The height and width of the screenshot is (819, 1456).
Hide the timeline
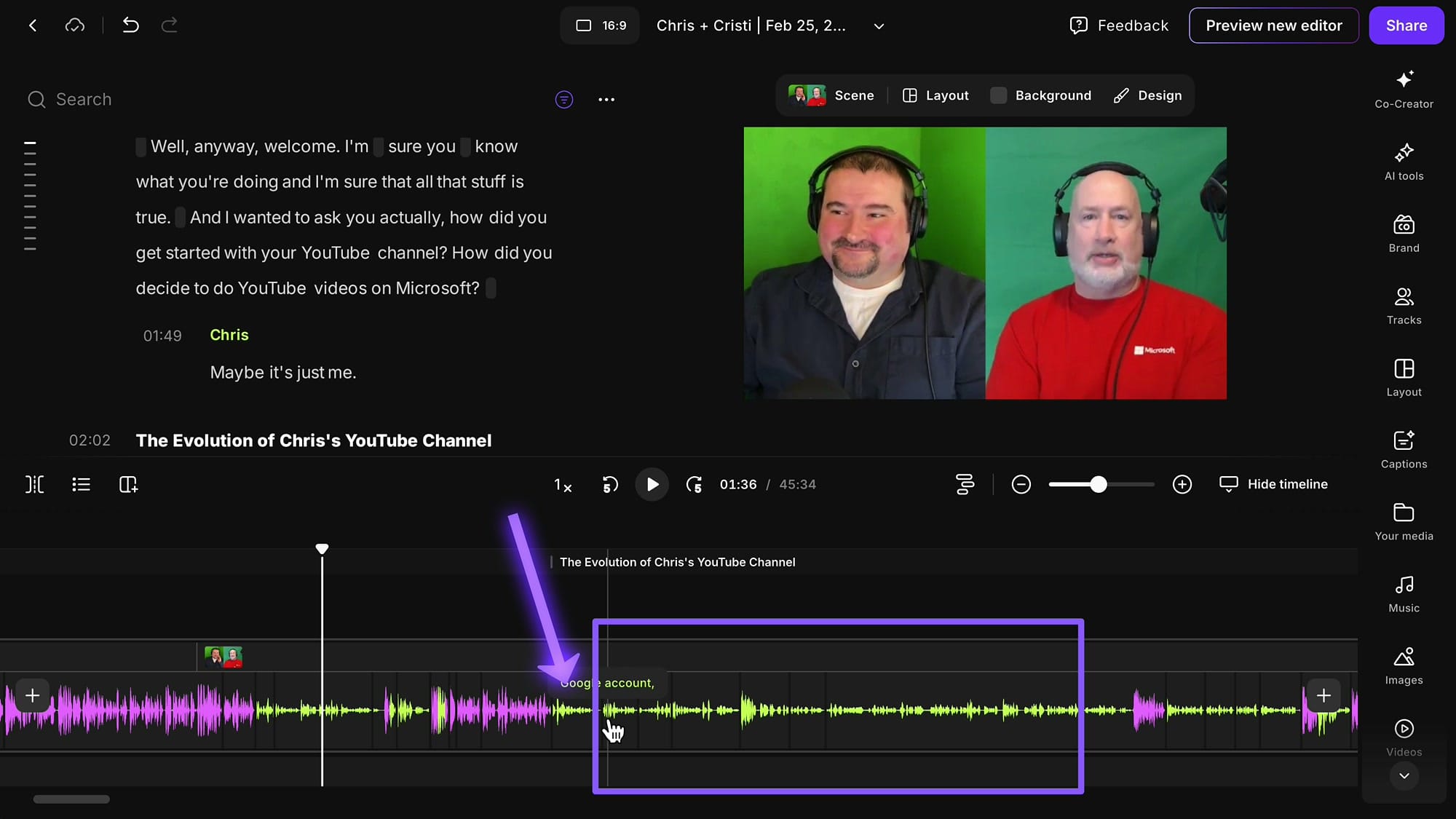(x=1273, y=484)
